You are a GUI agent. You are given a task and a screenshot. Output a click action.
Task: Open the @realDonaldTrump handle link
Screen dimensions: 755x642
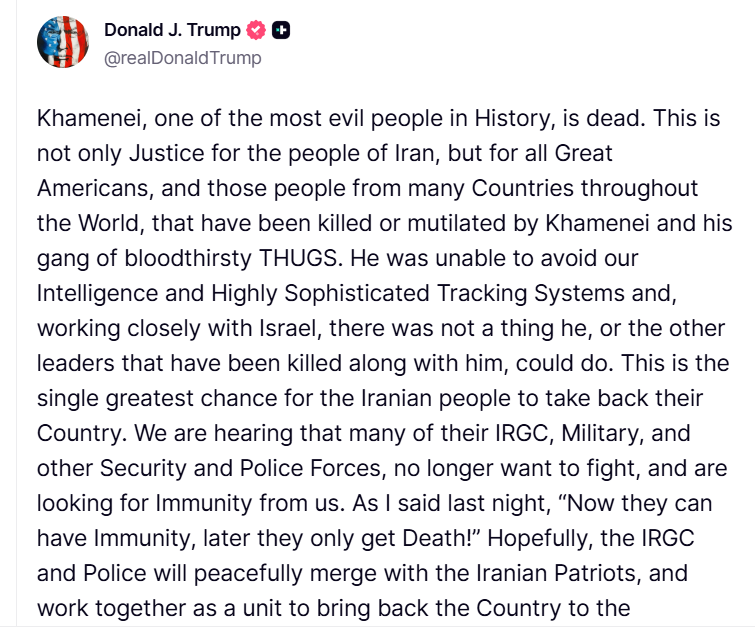(x=183, y=58)
